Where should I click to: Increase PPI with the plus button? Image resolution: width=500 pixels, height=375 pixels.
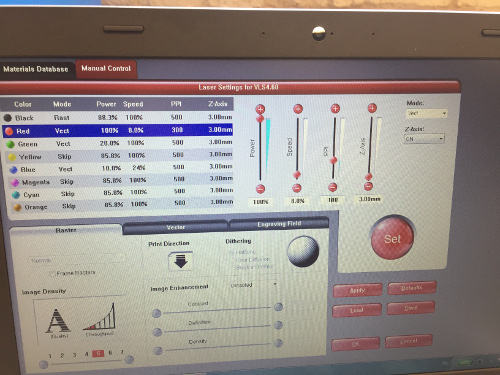tap(335, 108)
